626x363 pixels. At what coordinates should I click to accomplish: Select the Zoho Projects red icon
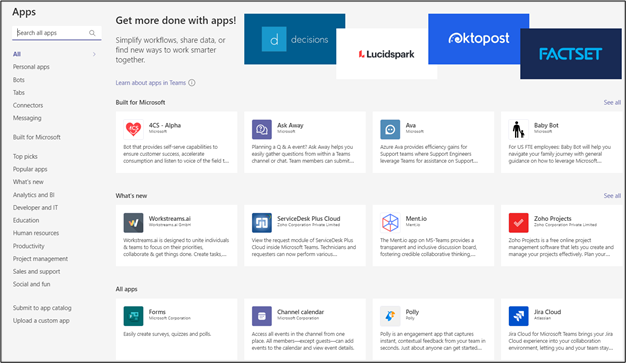pyautogui.click(x=518, y=222)
